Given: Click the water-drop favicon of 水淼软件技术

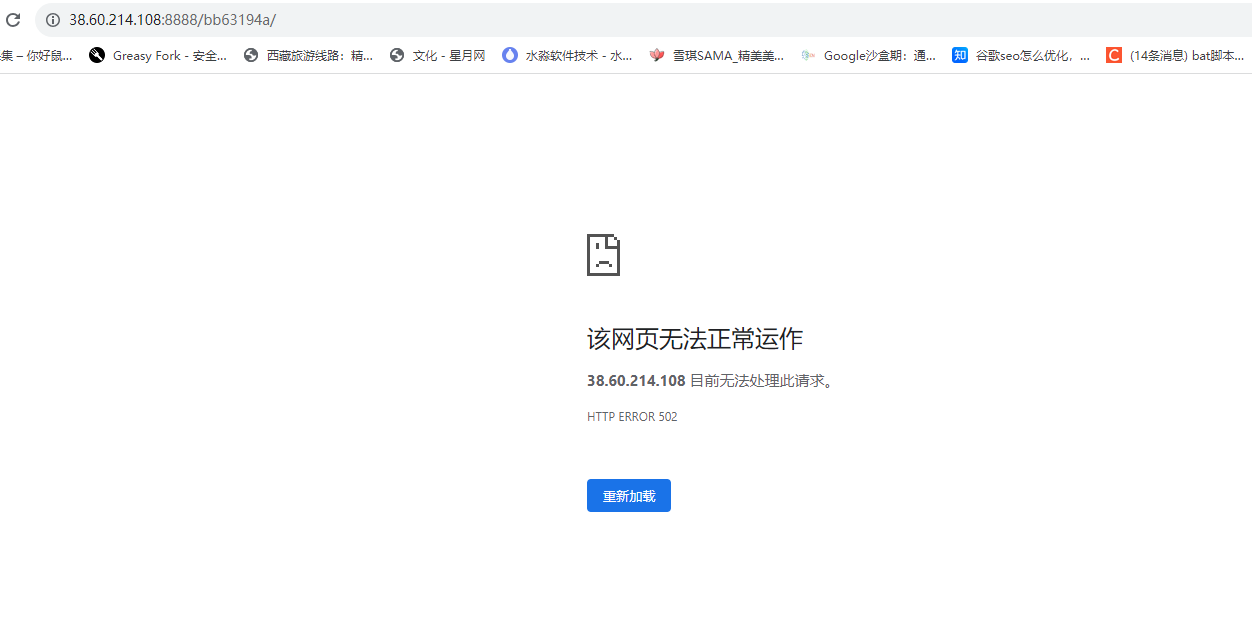Looking at the screenshot, I should (510, 56).
